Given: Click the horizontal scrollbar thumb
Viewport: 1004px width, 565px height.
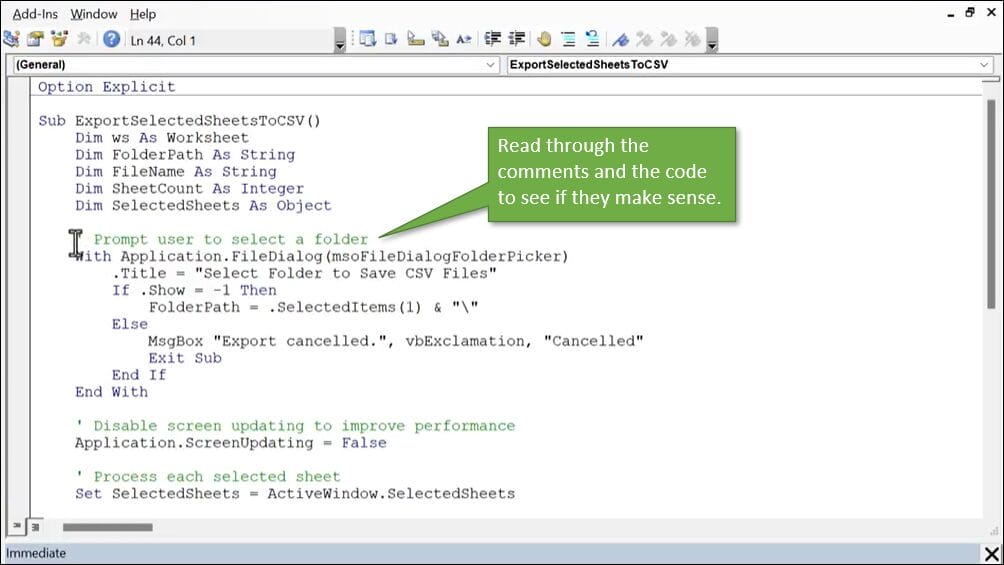Looking at the screenshot, I should tap(107, 527).
